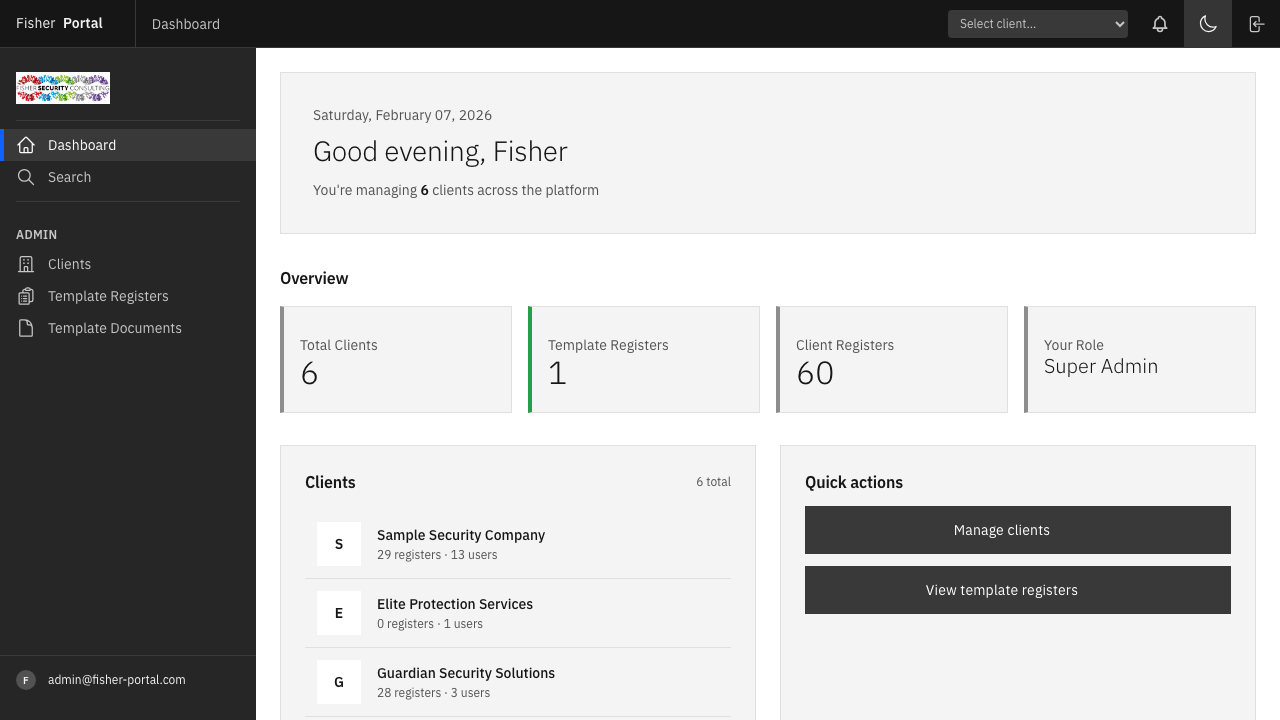
Task: Select Dashboard in the sidebar menu
Action: [x=82, y=145]
